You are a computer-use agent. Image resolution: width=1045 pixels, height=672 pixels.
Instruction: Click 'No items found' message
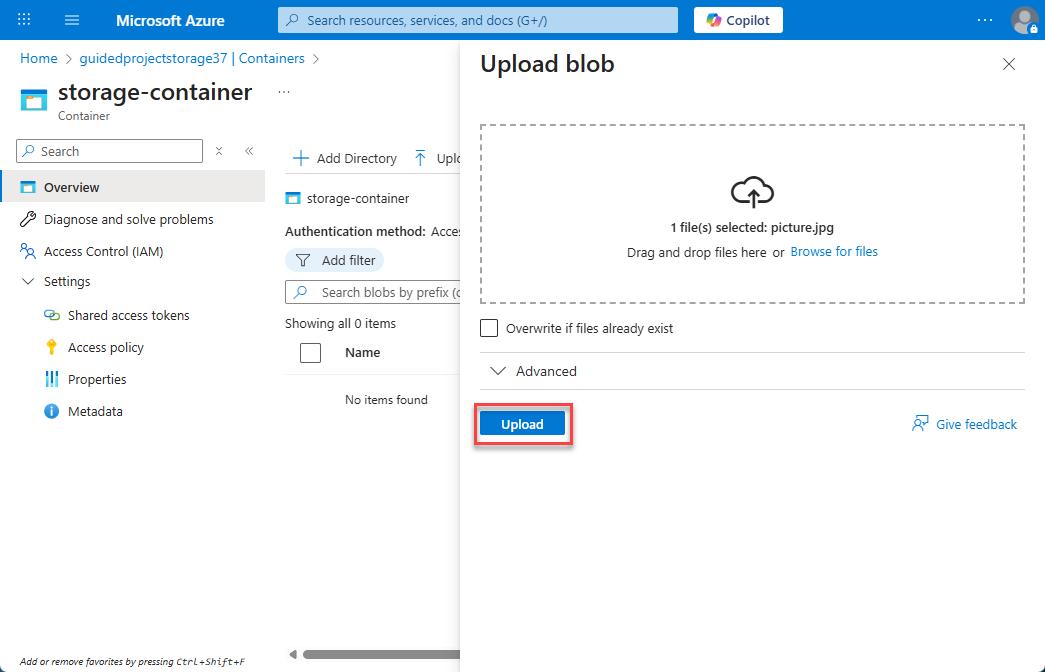click(387, 399)
